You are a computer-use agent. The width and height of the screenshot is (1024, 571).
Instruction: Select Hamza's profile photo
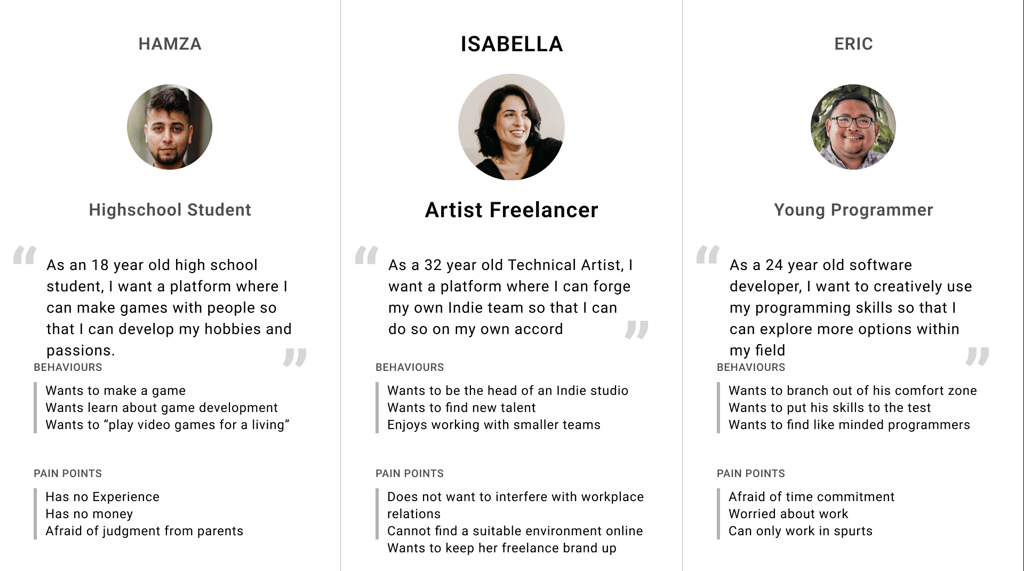click(169, 127)
